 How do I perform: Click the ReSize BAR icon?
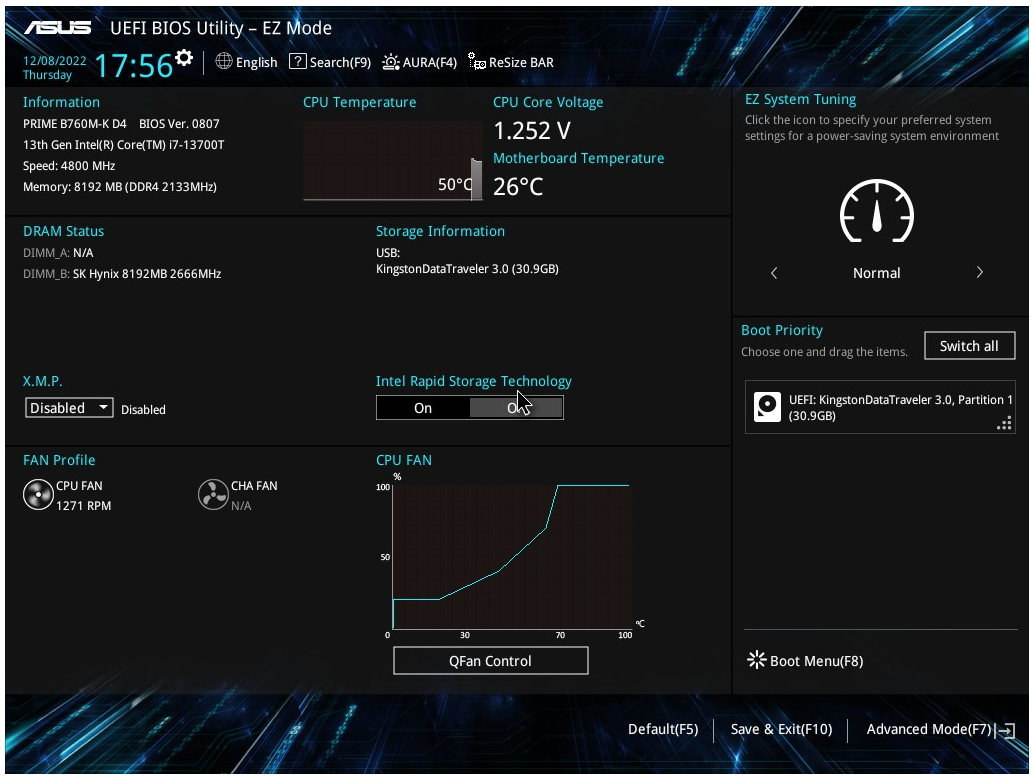(x=477, y=61)
